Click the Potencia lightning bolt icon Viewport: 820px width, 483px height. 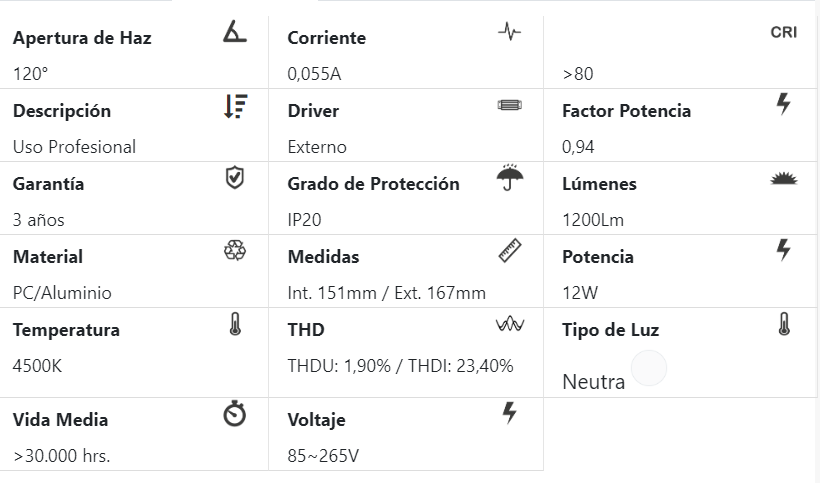coord(784,250)
